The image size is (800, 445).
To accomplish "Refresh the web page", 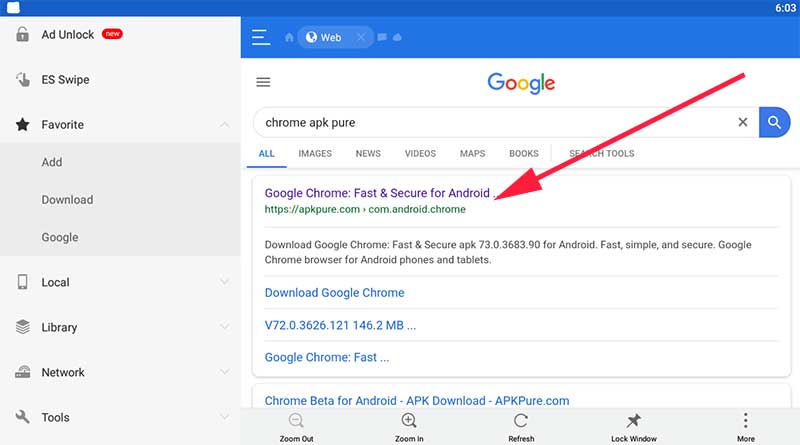I will pos(521,427).
